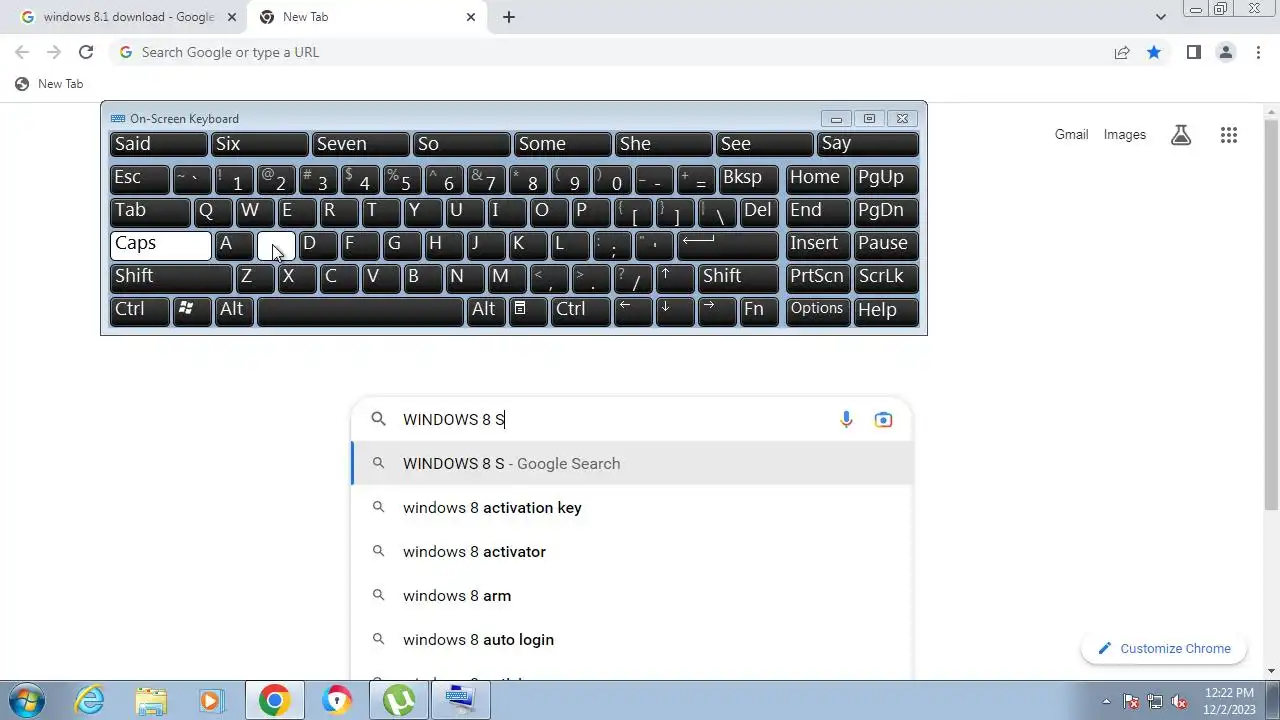Toggle the Fn key
Image resolution: width=1280 pixels, height=720 pixels.
[x=759, y=310]
